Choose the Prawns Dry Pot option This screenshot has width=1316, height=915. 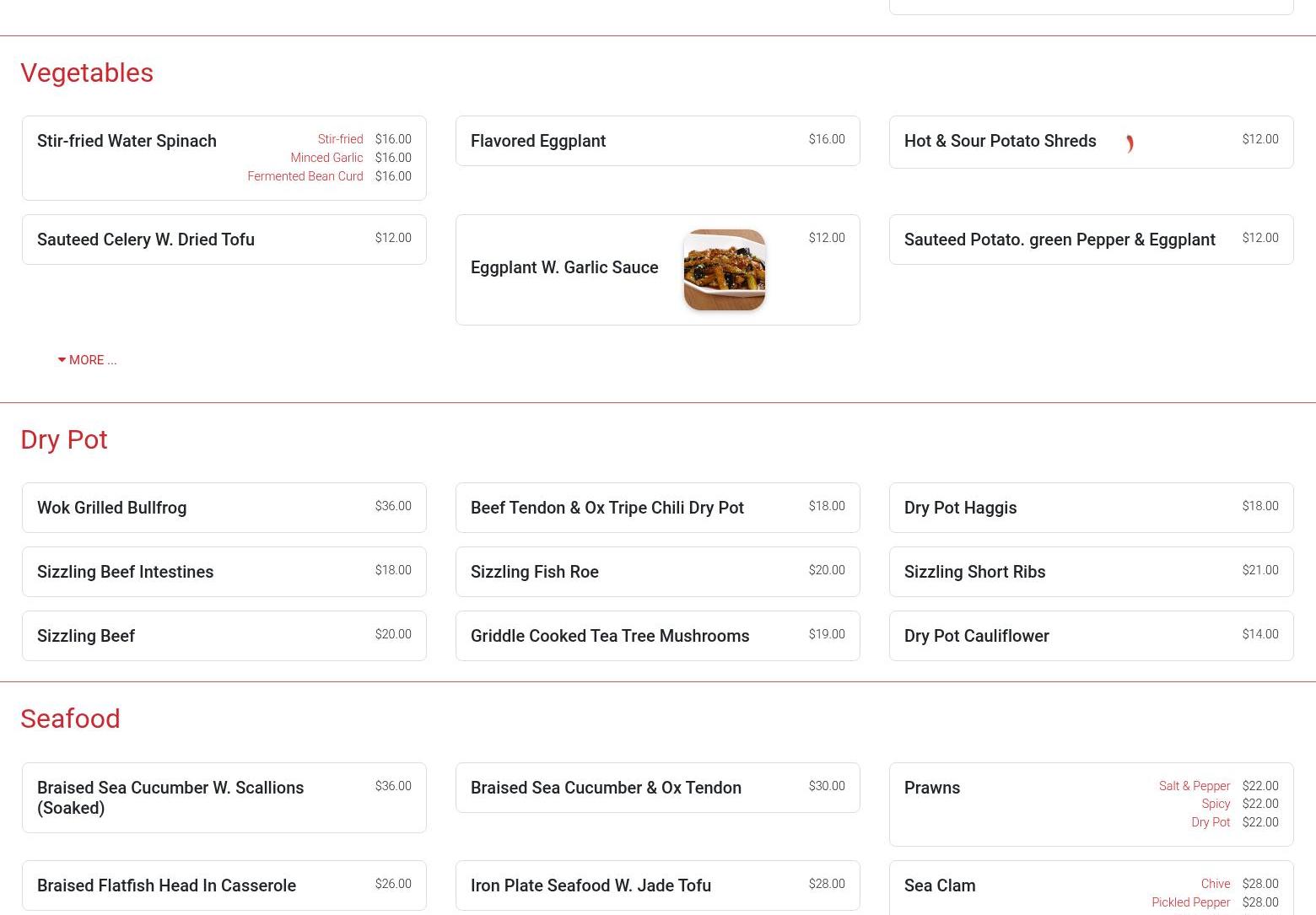1210,822
